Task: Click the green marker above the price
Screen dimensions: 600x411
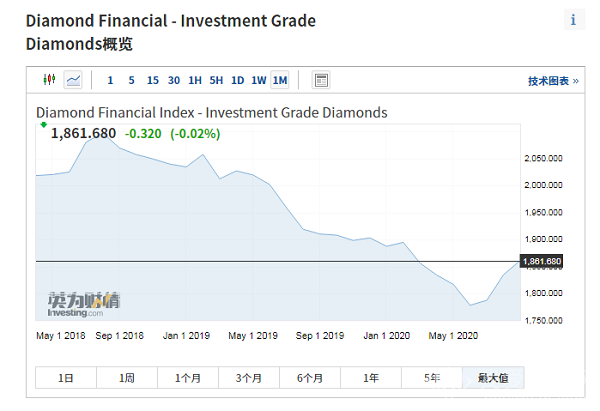Action: (x=43, y=125)
